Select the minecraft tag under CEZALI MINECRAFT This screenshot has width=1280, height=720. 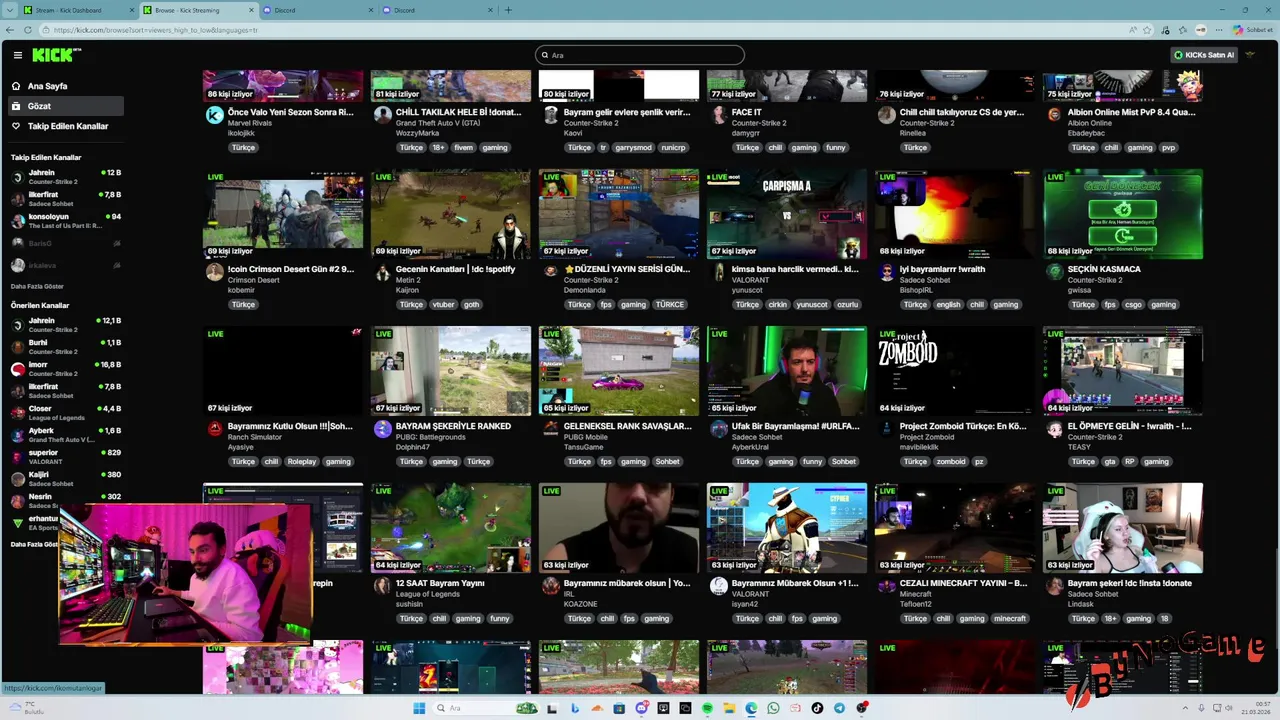tap(1010, 619)
